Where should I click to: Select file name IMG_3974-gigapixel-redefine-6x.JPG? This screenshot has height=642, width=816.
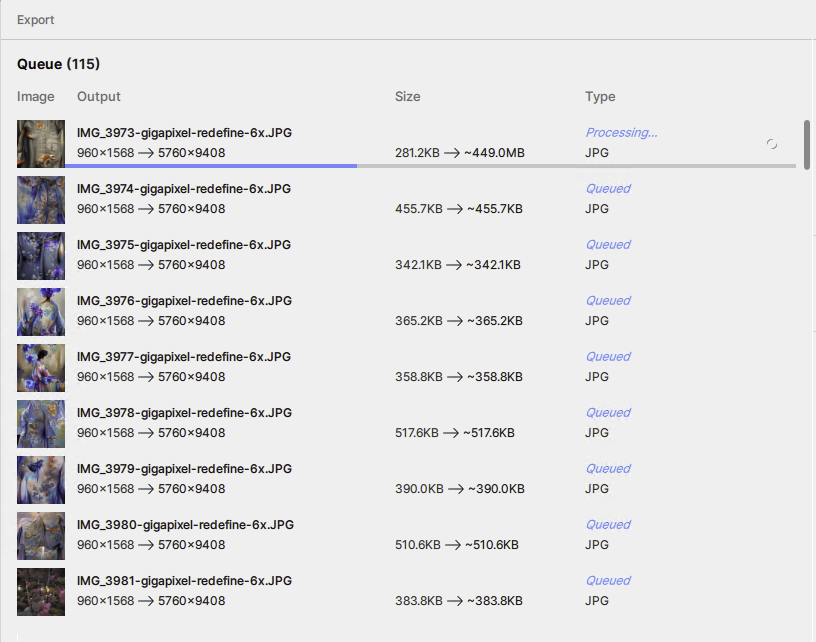point(184,188)
